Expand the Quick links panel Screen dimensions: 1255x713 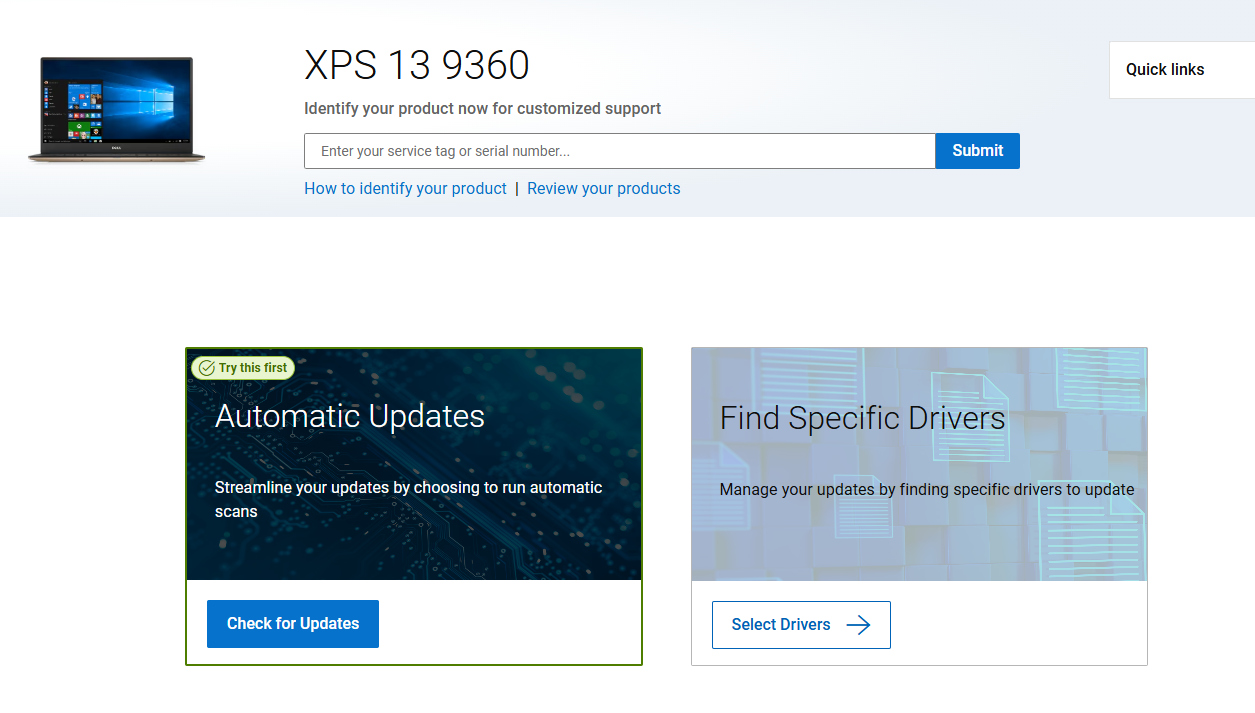(x=1165, y=69)
